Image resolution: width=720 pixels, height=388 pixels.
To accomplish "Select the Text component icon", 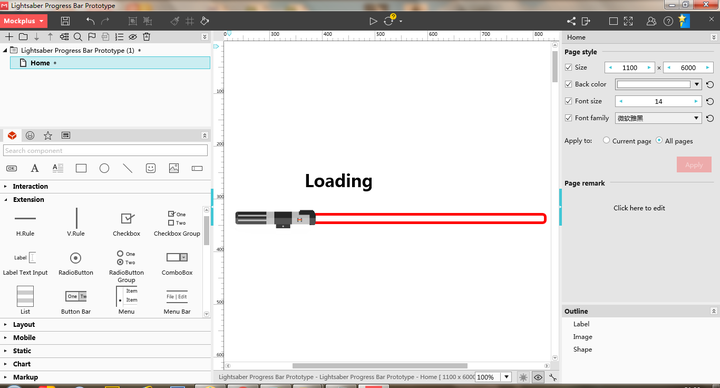I will click(x=34, y=169).
